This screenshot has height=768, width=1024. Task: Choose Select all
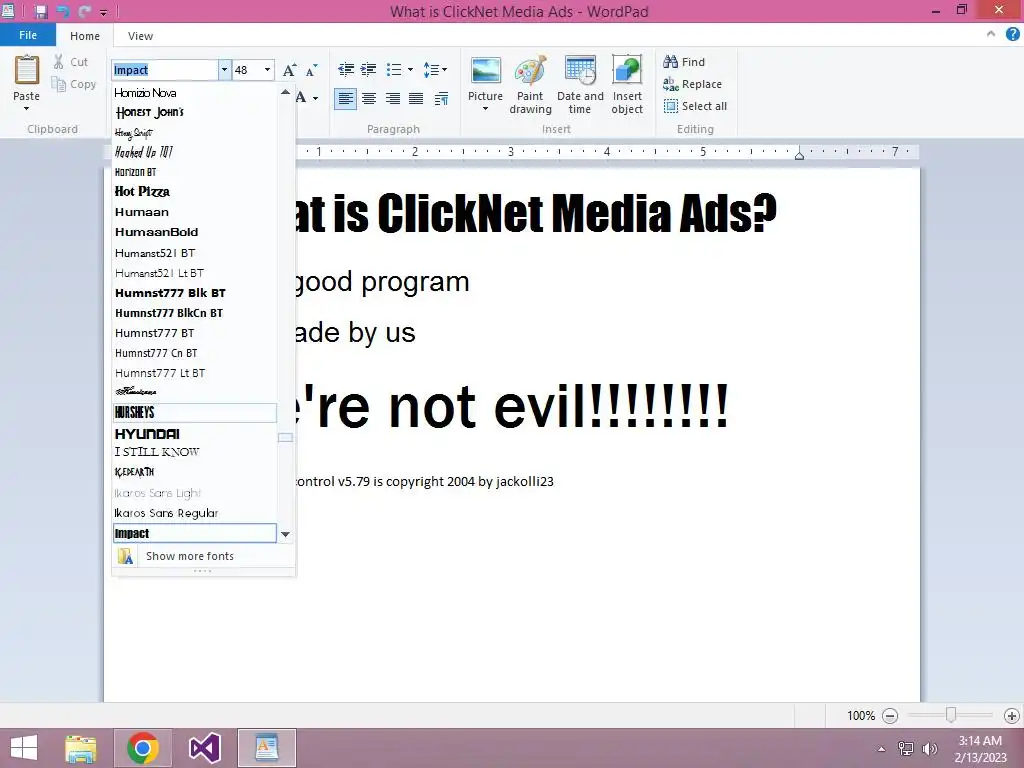(695, 106)
